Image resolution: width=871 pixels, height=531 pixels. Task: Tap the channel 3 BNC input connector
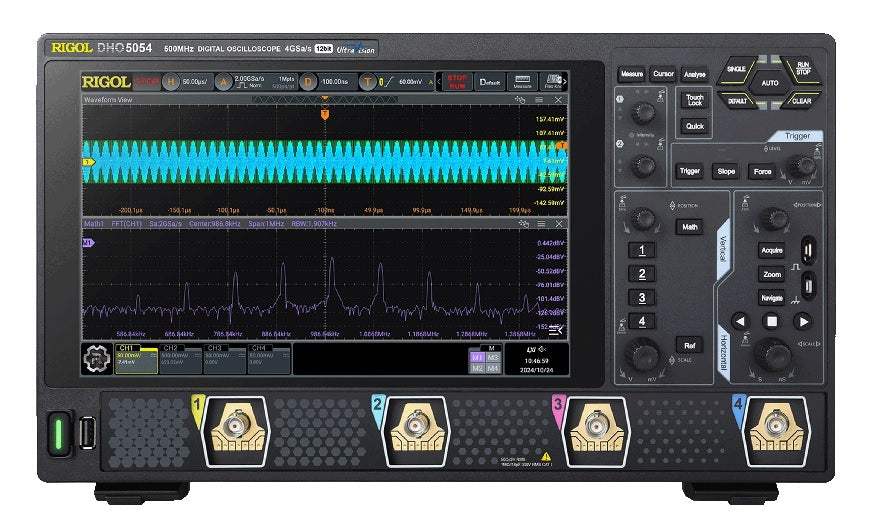pos(596,427)
